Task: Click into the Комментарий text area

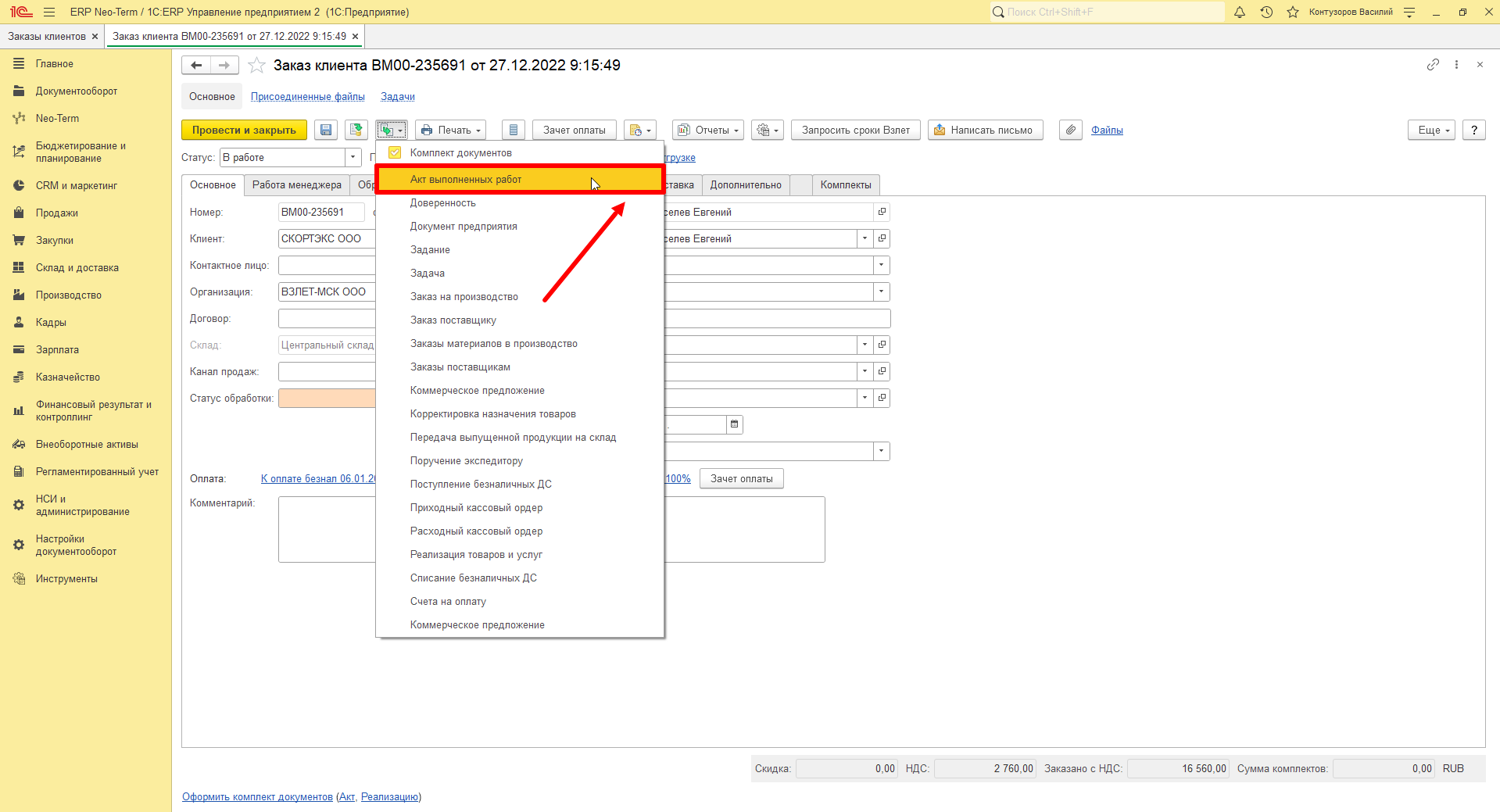Action: pos(551,530)
